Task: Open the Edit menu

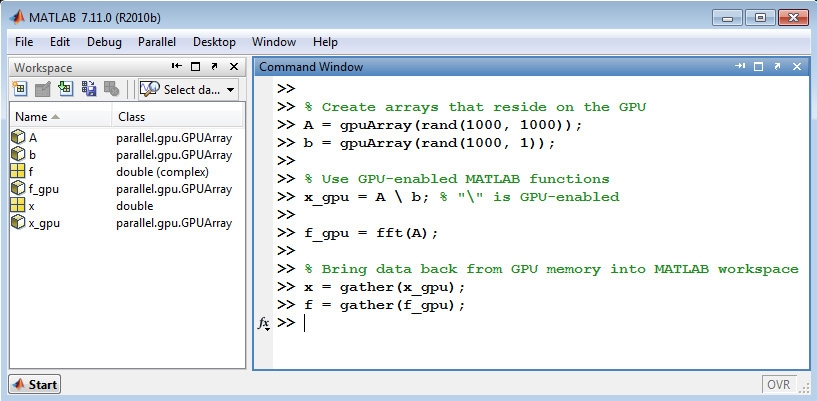Action: tap(60, 42)
